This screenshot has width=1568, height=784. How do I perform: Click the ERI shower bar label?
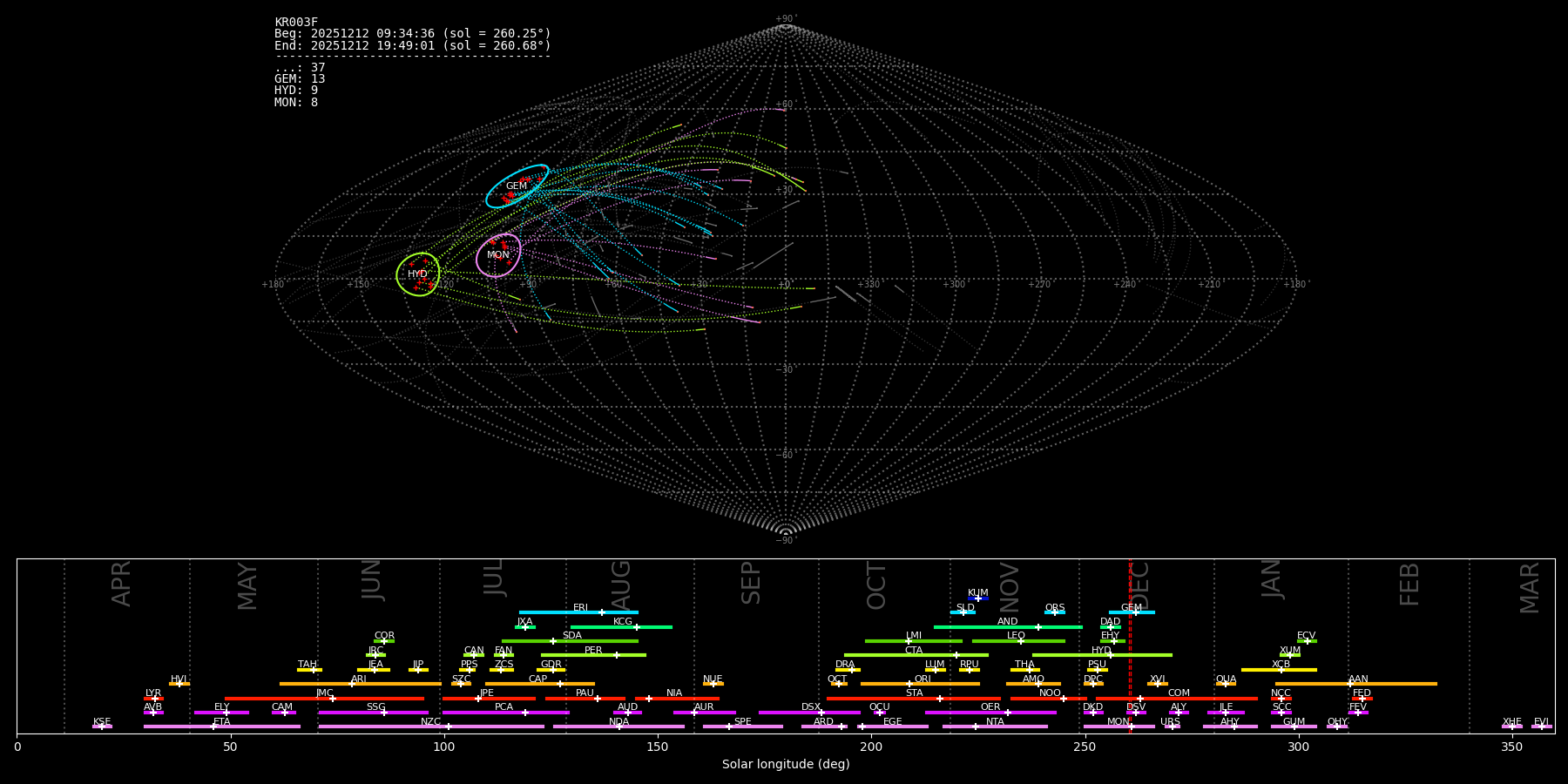580,608
